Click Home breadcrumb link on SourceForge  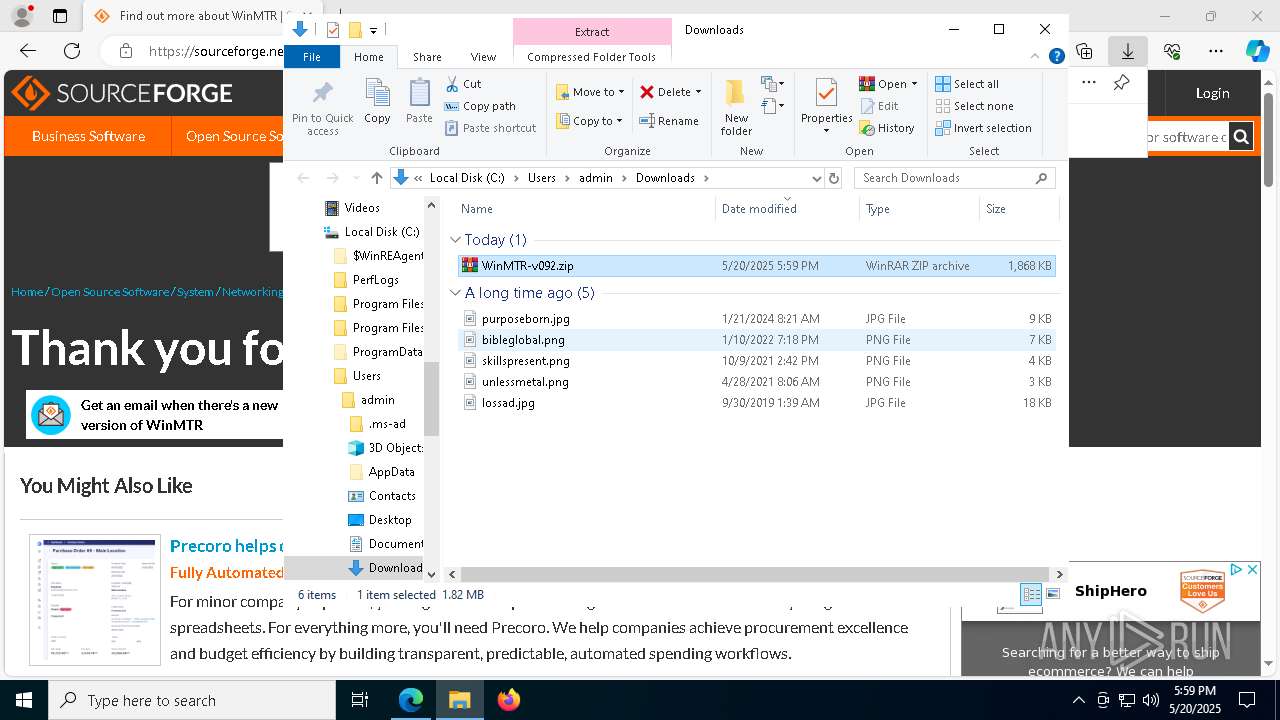pyautogui.click(x=27, y=292)
